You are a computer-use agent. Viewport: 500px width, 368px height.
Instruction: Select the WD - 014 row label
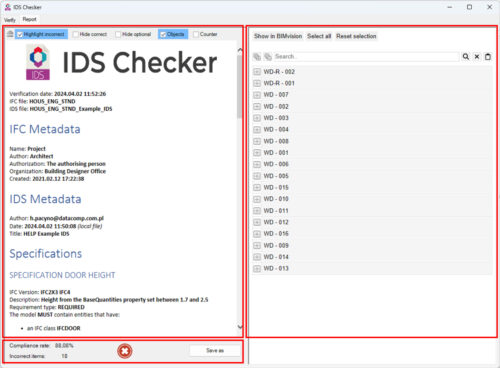tap(276, 257)
